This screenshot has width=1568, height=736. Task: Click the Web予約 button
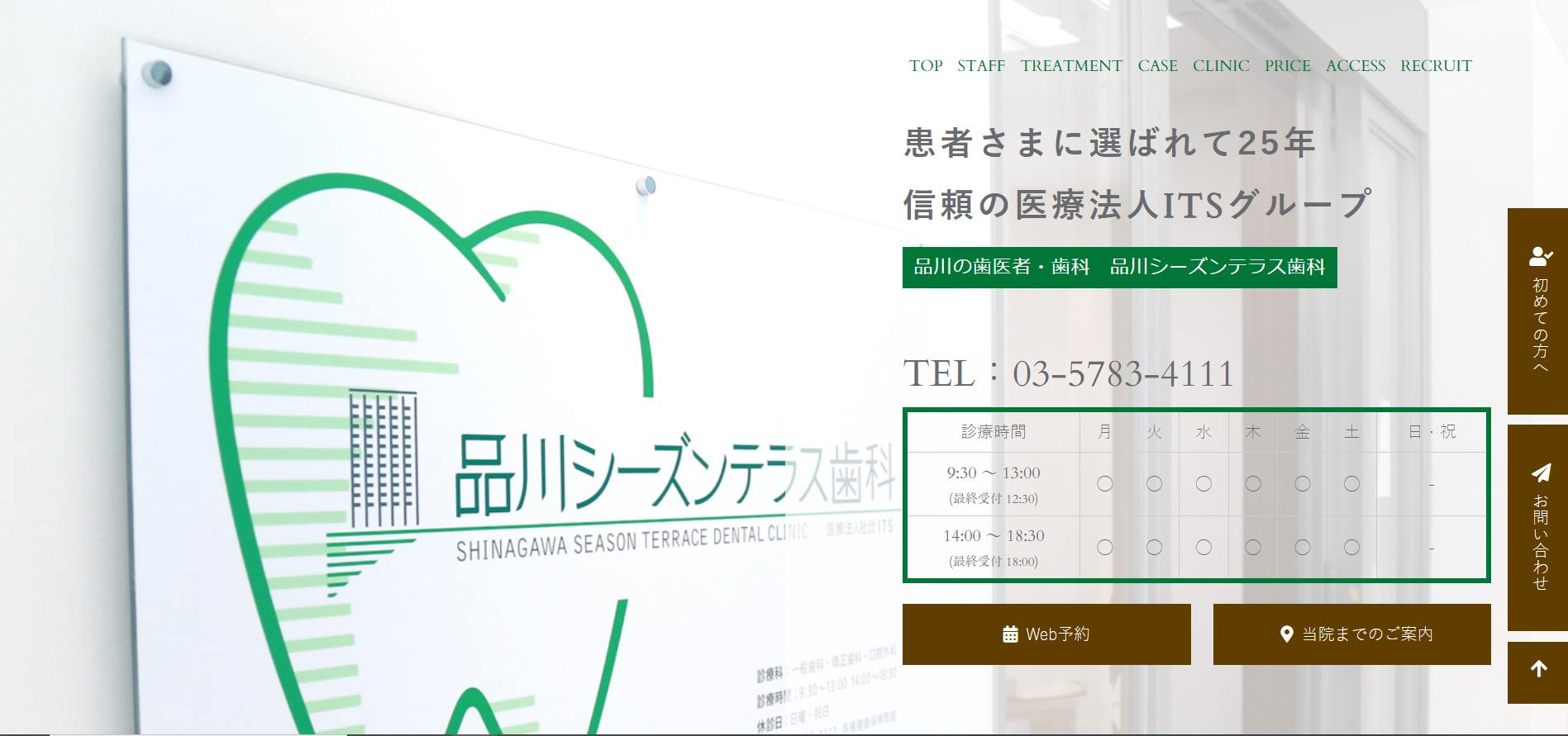click(x=1046, y=634)
